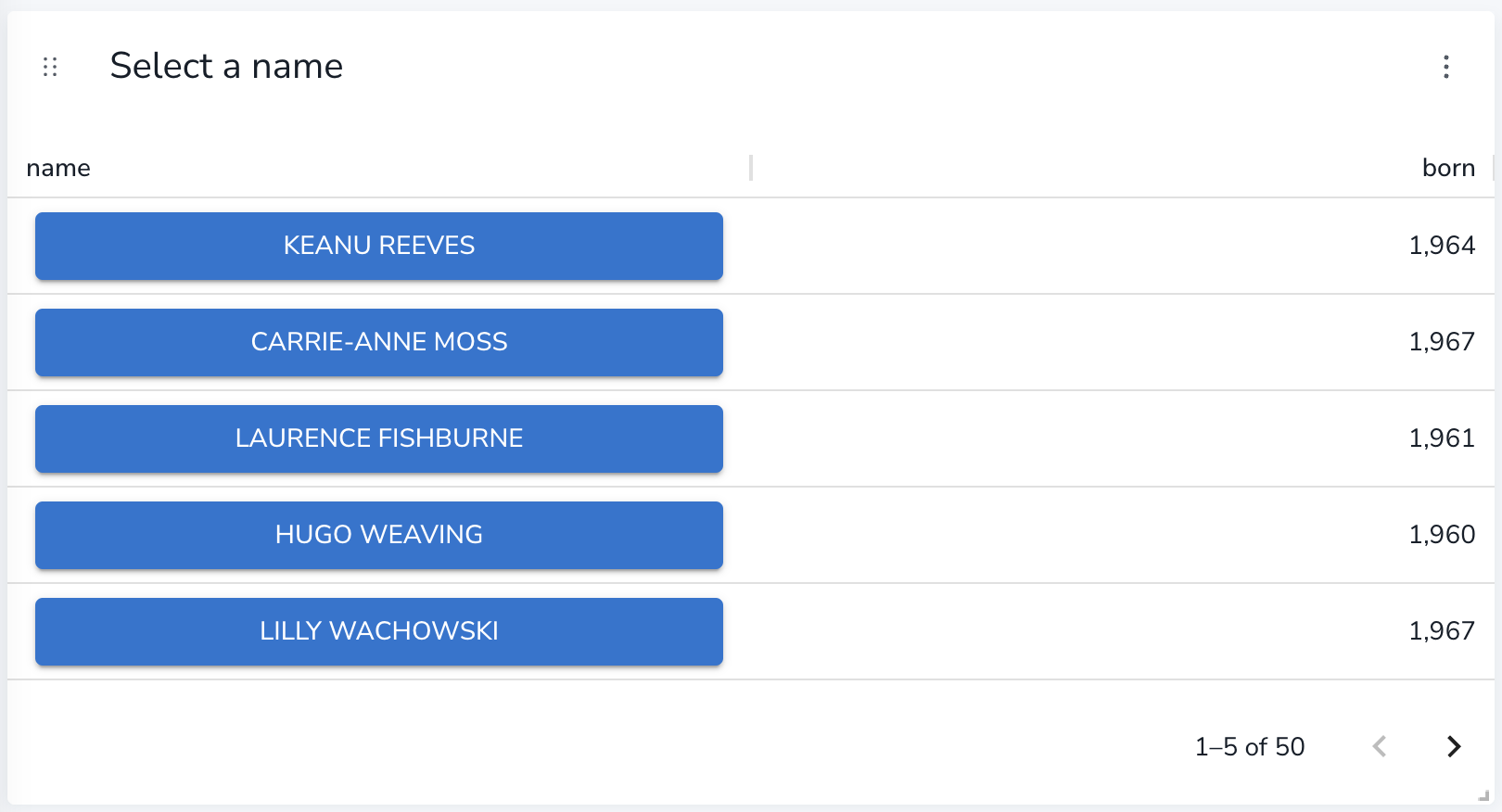1502x812 pixels.
Task: Click the column separator next to name header
Action: tap(751, 168)
